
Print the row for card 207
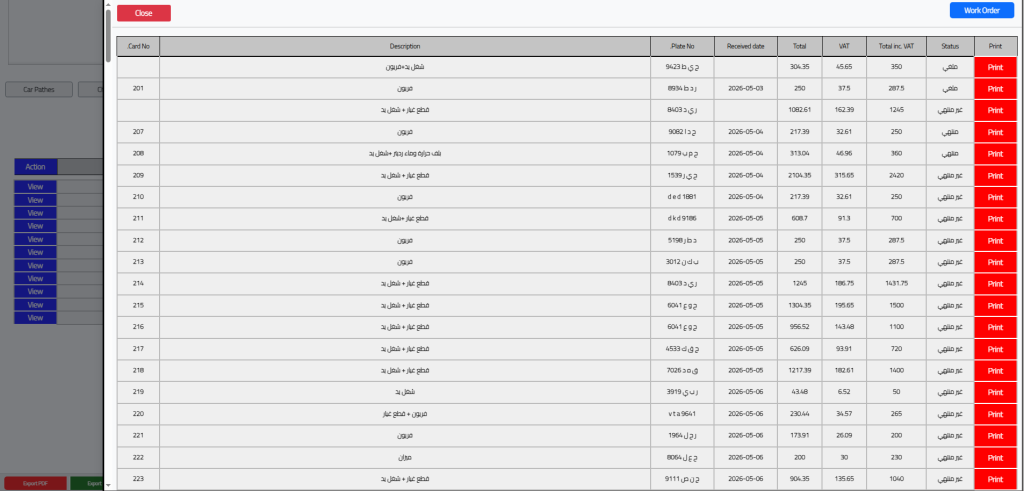point(995,133)
